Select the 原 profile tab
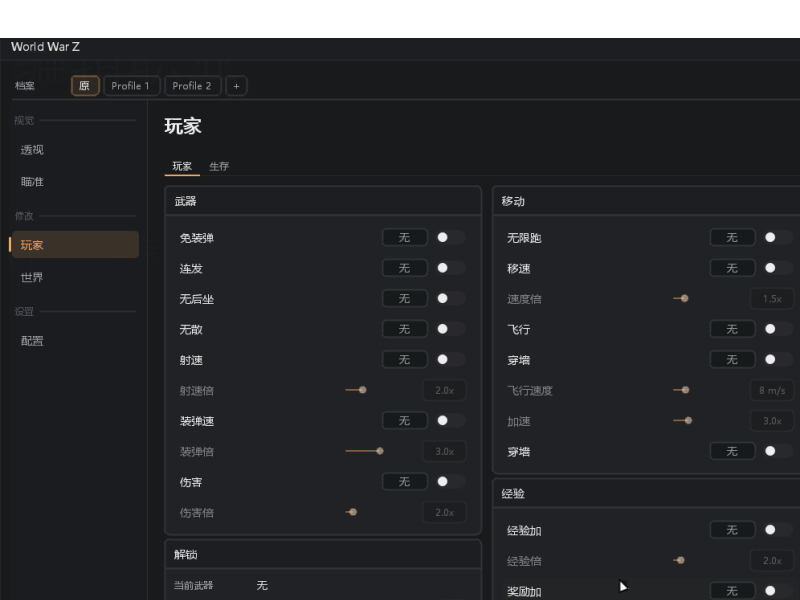The width and height of the screenshot is (800, 600). 85,86
